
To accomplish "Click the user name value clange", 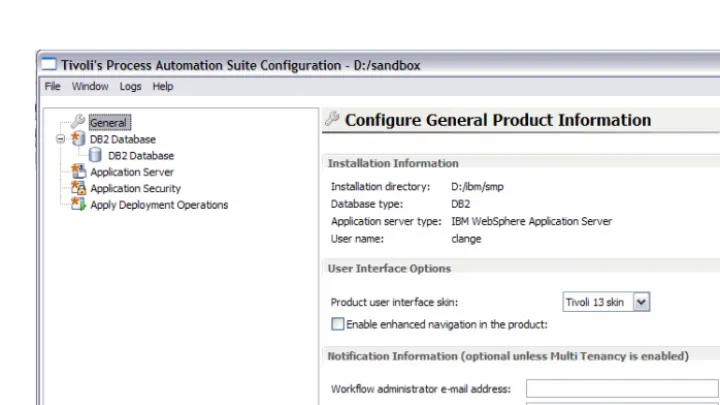I will [466, 239].
